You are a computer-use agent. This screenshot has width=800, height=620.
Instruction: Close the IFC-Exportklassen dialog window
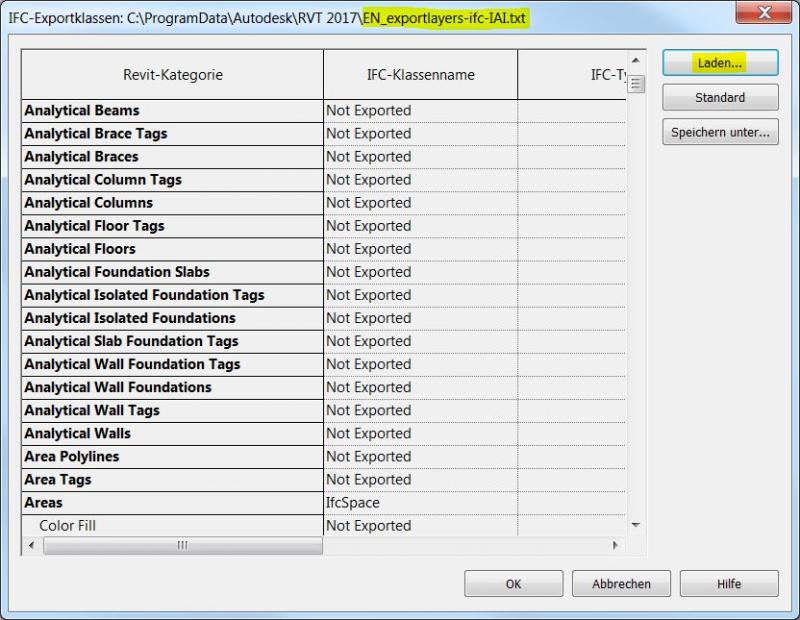(766, 14)
